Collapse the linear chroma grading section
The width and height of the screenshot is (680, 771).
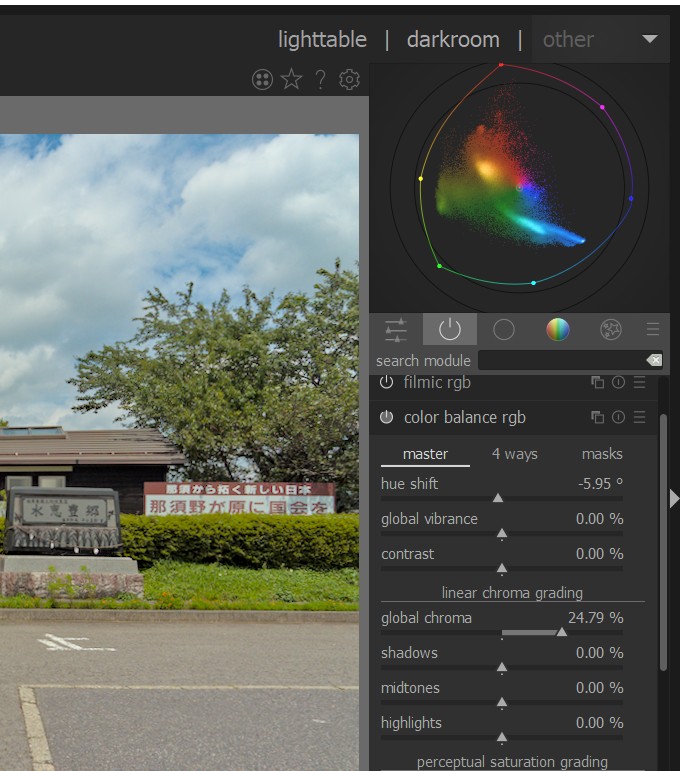coord(512,593)
